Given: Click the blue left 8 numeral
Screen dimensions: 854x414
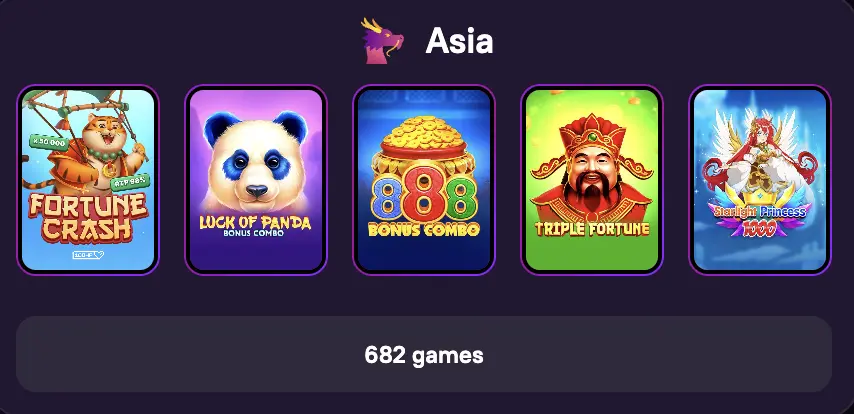Looking at the screenshot, I should (386, 199).
